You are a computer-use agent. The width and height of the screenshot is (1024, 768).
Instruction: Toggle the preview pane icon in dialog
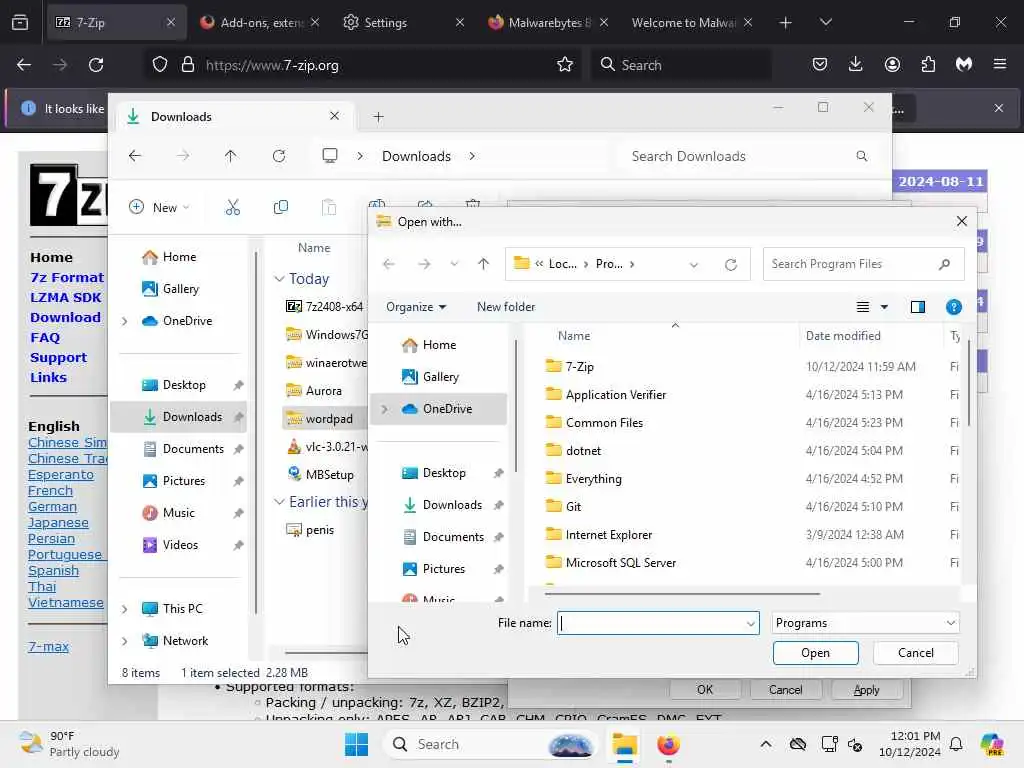click(918, 307)
